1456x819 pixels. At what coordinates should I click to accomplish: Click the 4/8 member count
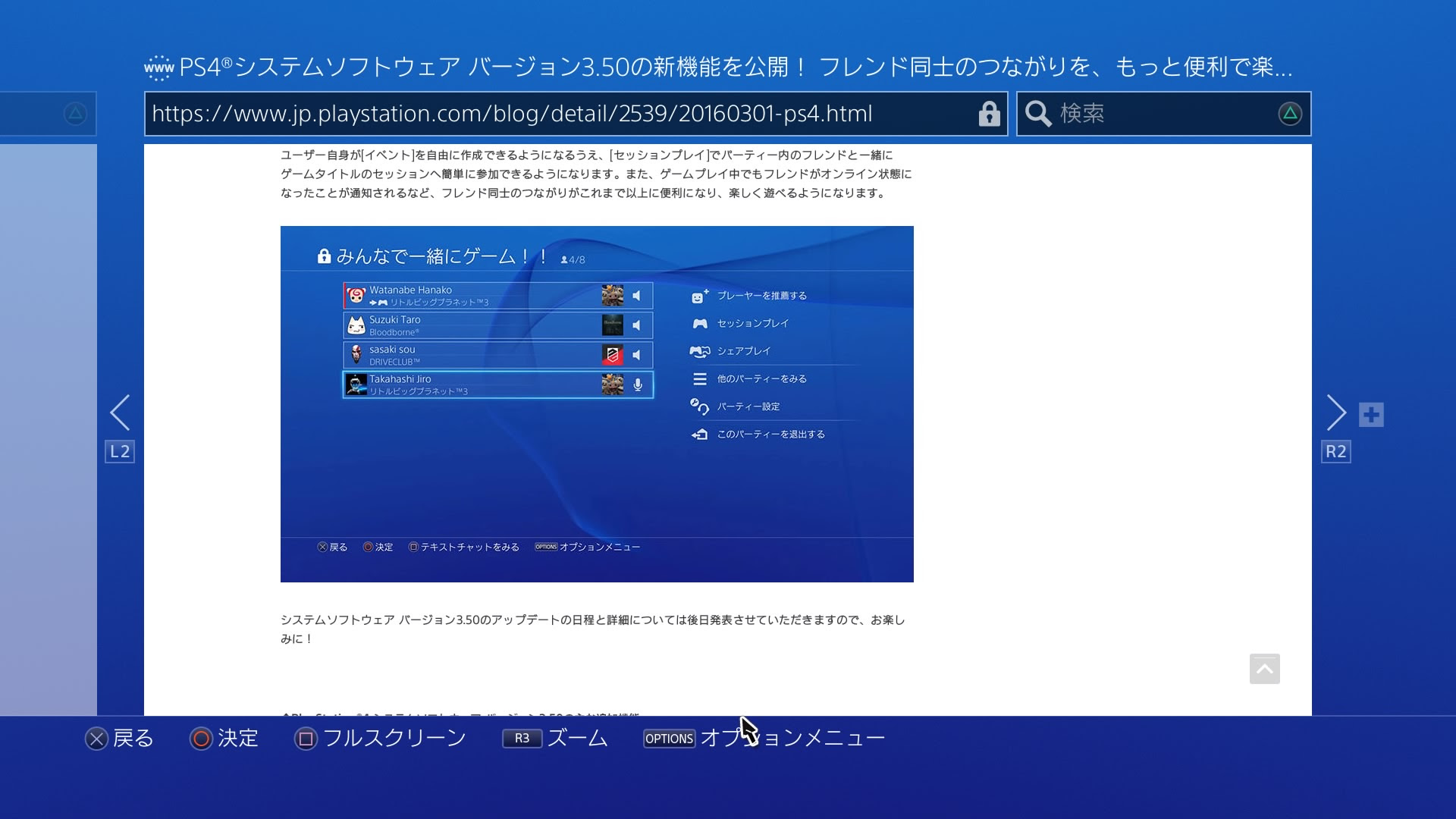click(x=573, y=259)
